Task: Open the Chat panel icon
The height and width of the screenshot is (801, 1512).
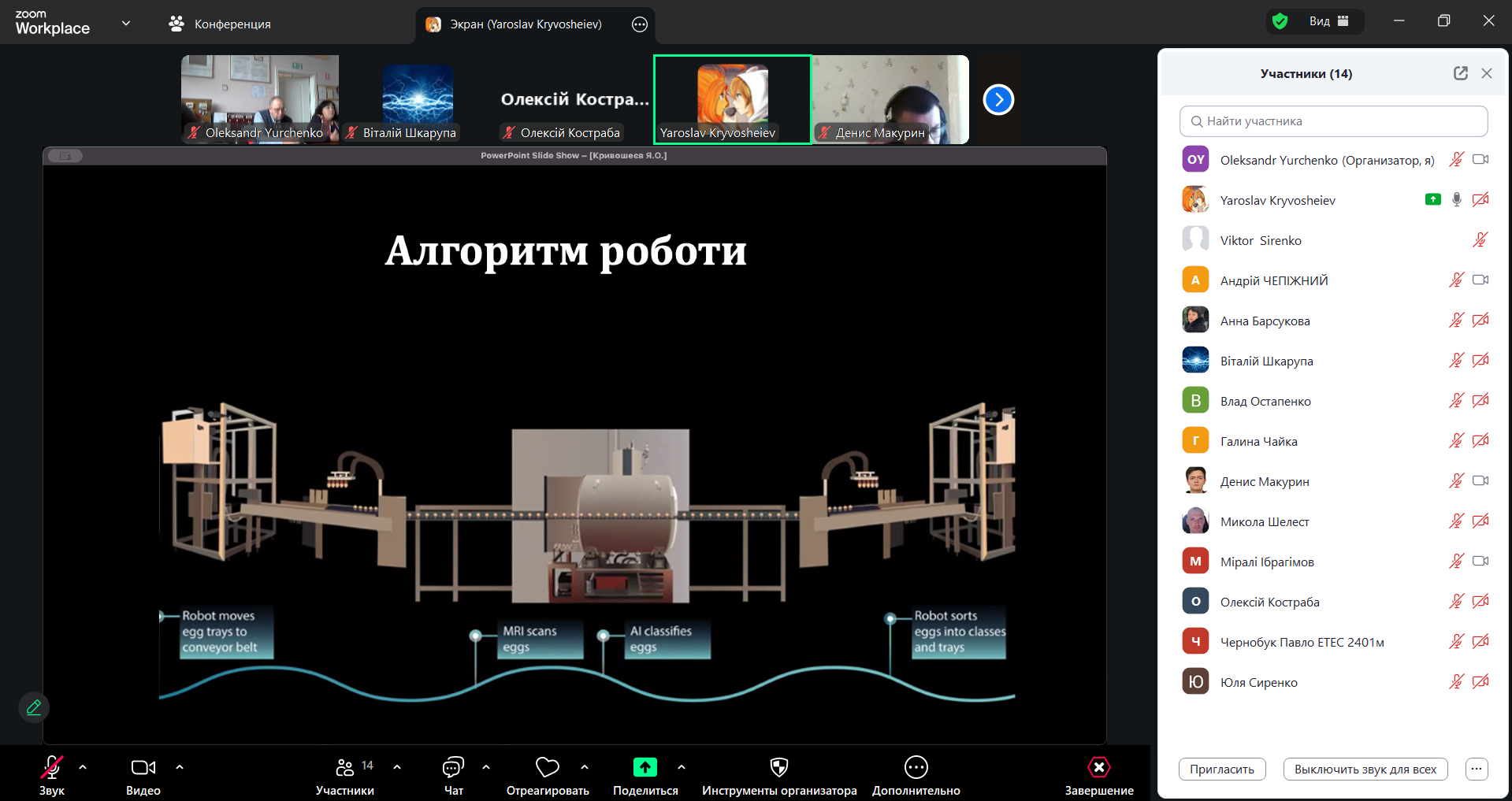Action: [453, 768]
